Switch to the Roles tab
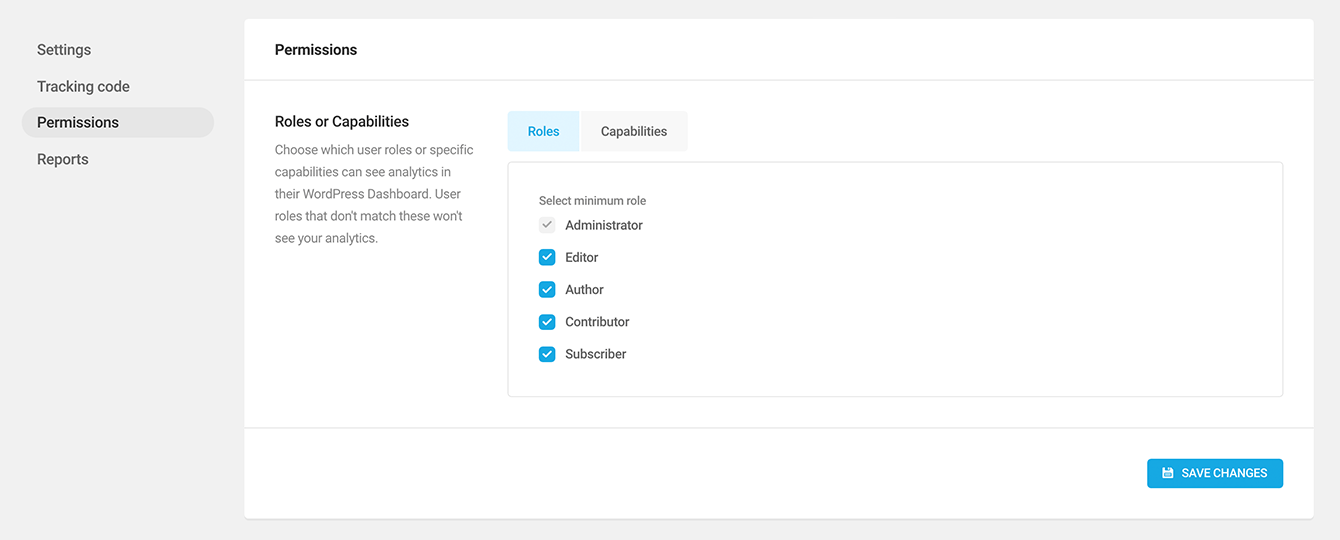 tap(543, 131)
